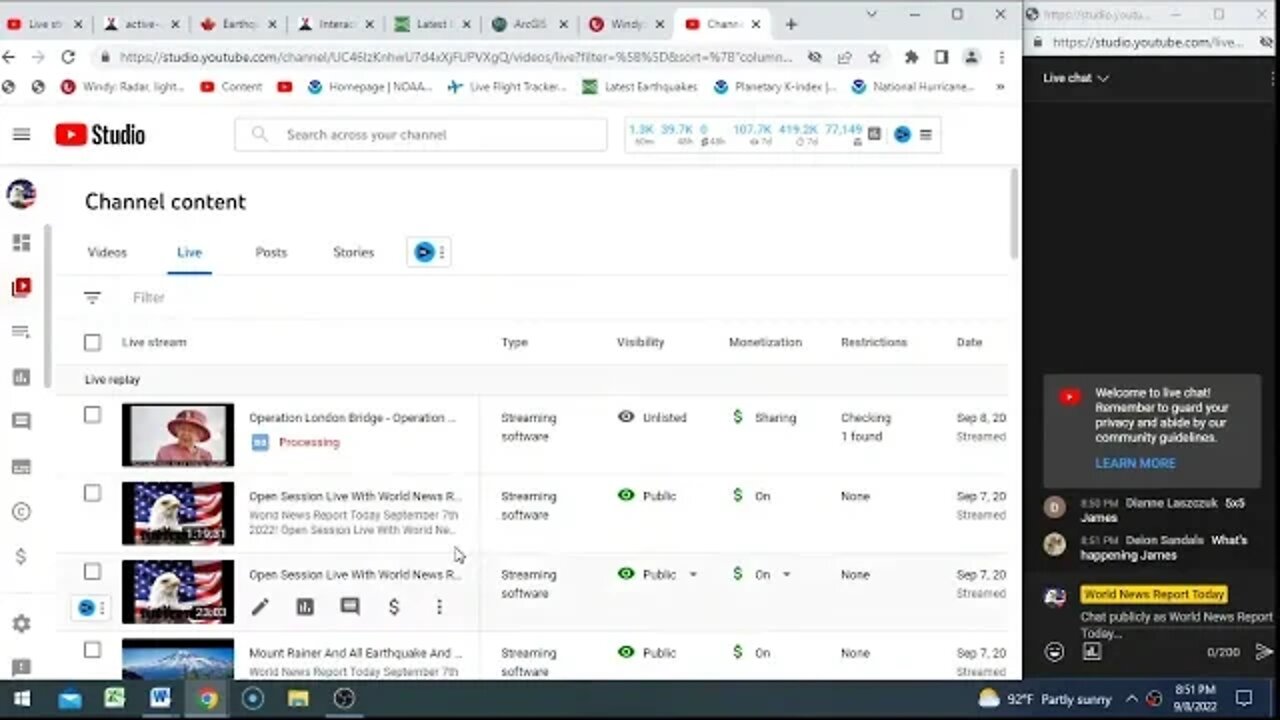Click LEARN MORE in live chat

coord(1135,463)
